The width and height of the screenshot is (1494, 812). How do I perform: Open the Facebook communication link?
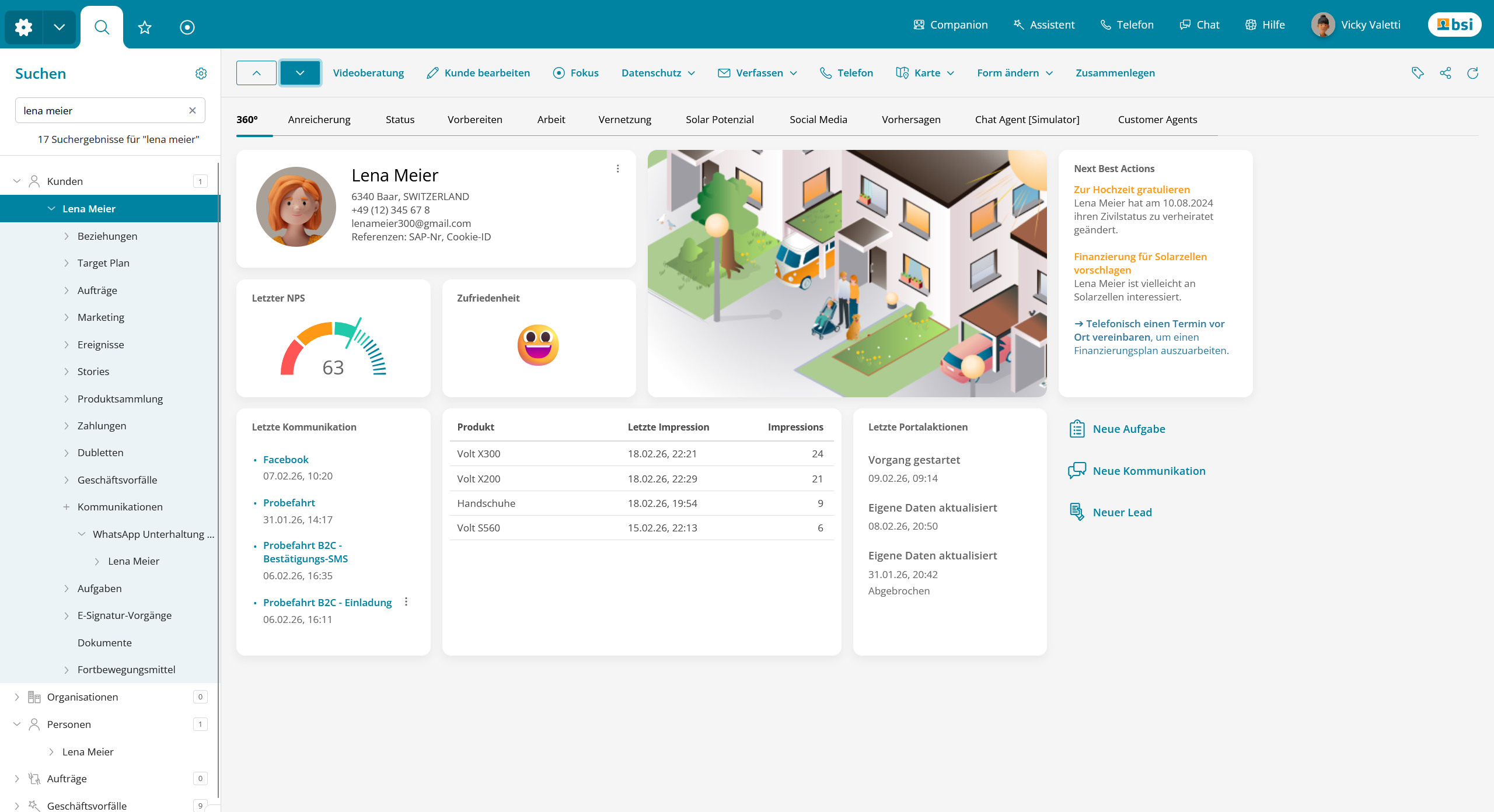(285, 460)
